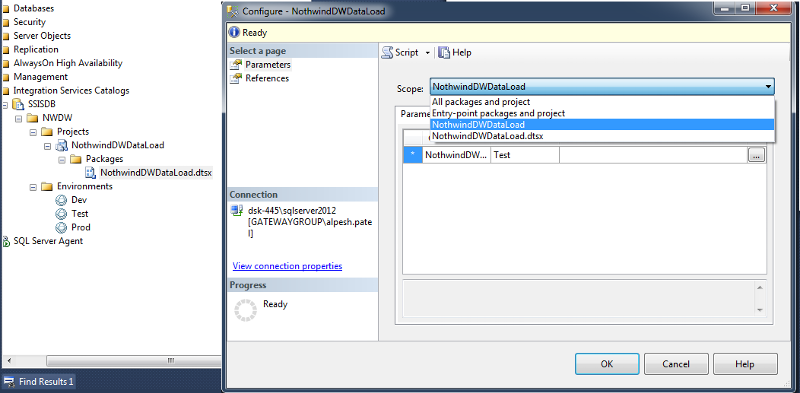Select SQL Server Agent in Object Explorer
800x393 pixels.
click(x=48, y=241)
